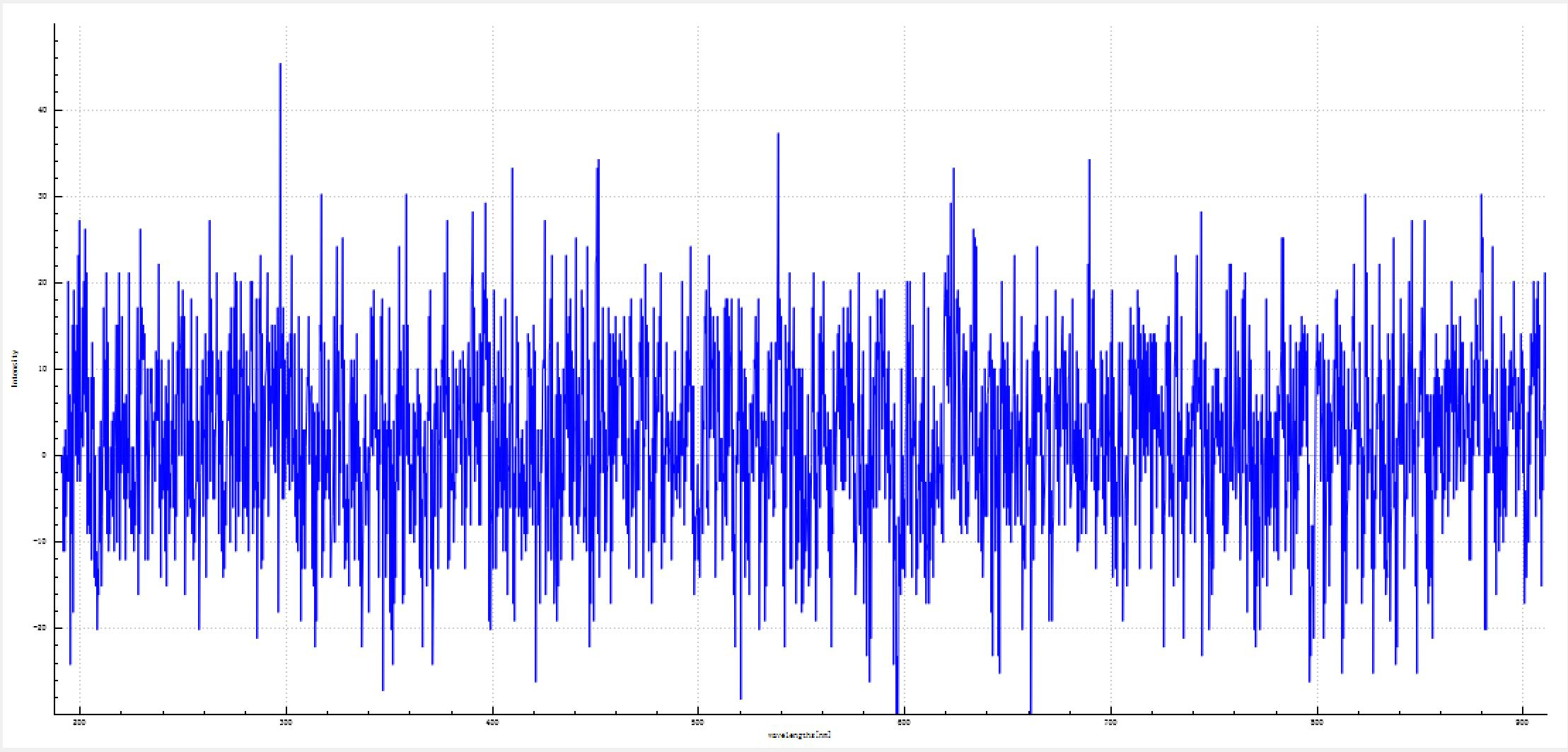Click the spike peak reaching 37 near 540 nm

coord(778,134)
